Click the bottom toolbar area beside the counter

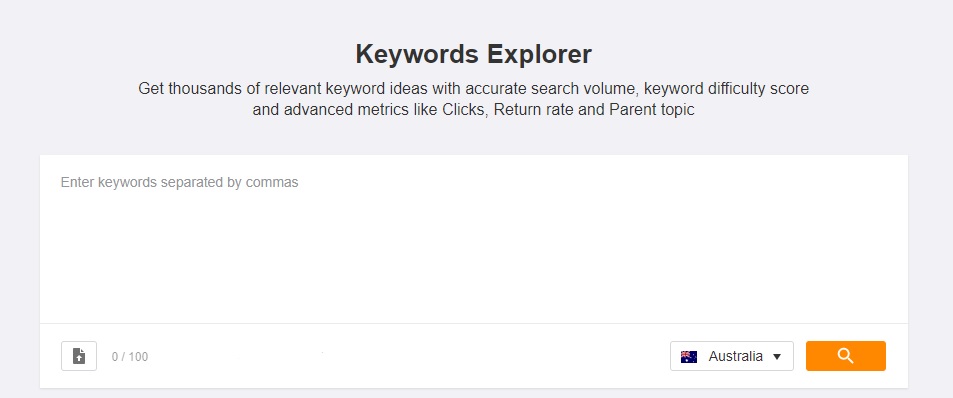click(x=407, y=356)
